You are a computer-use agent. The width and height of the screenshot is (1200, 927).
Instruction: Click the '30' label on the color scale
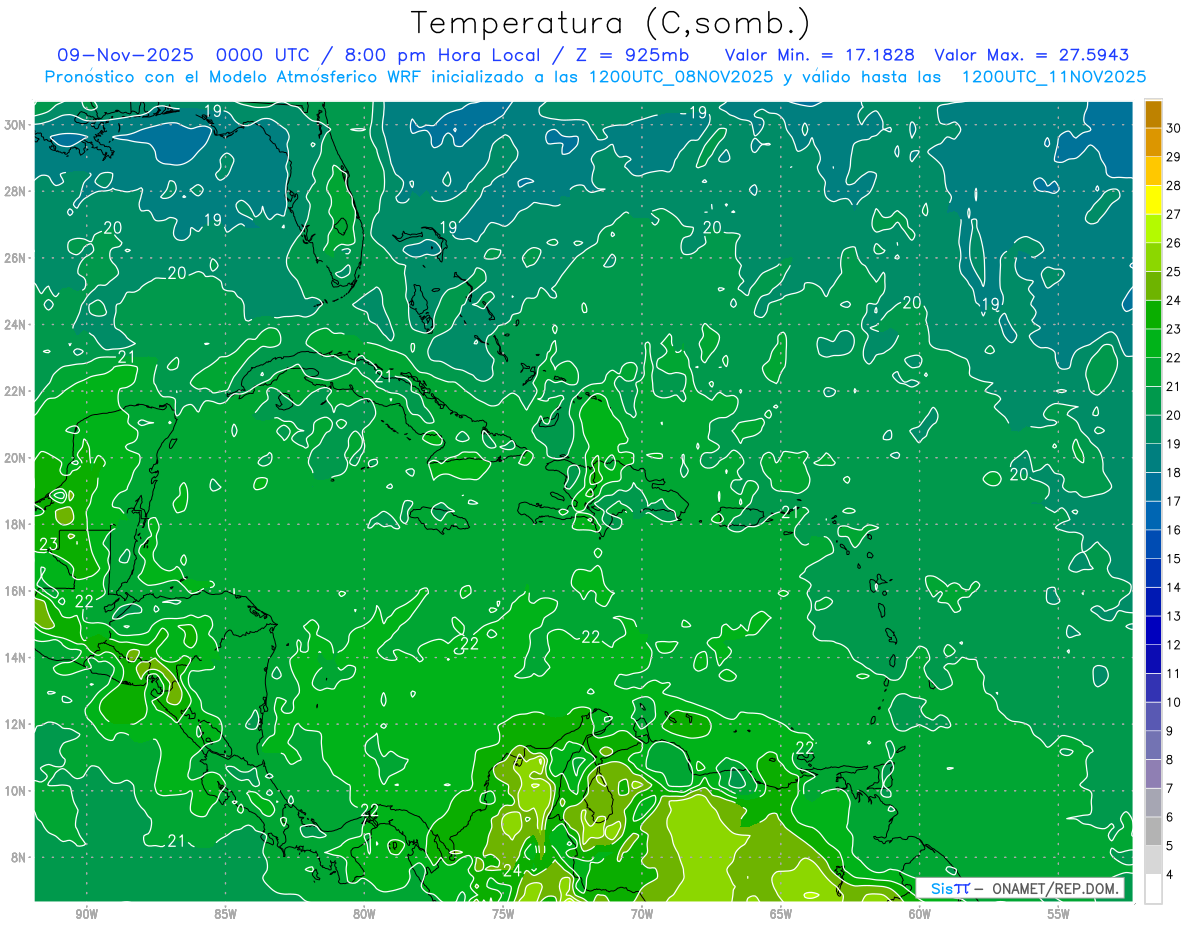(1174, 128)
